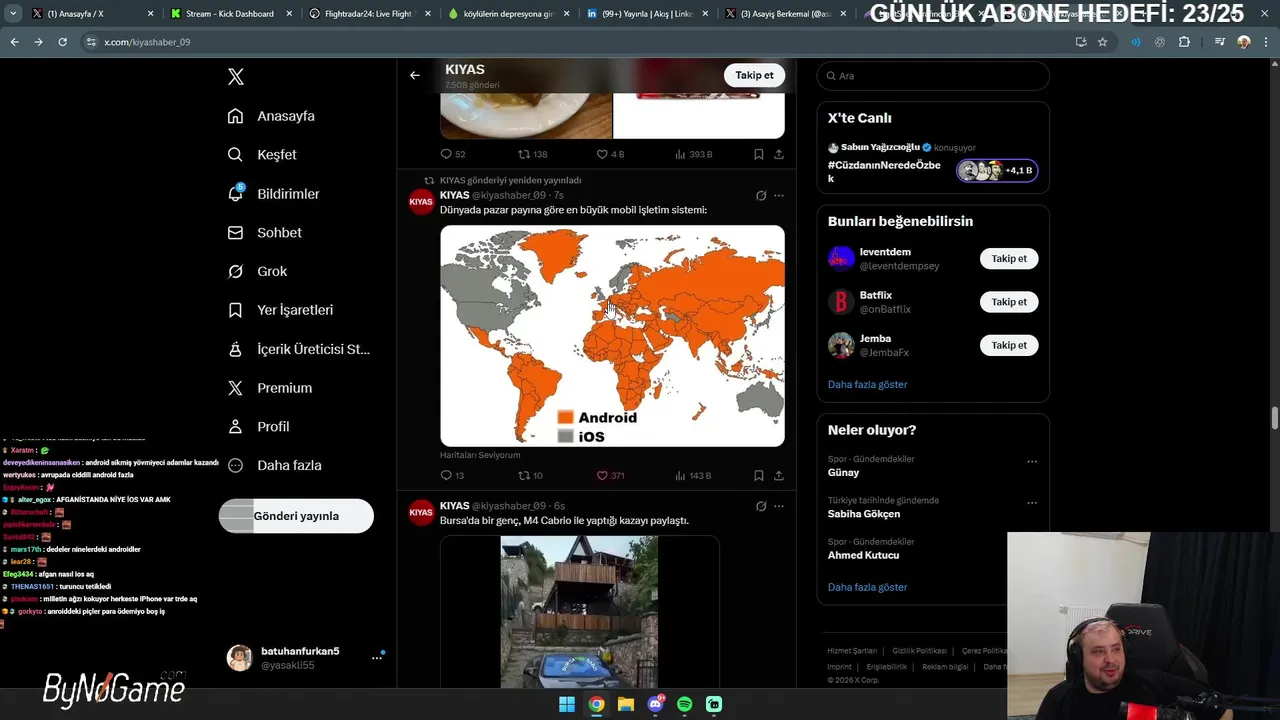Open the Günay trending topic

pyautogui.click(x=843, y=472)
